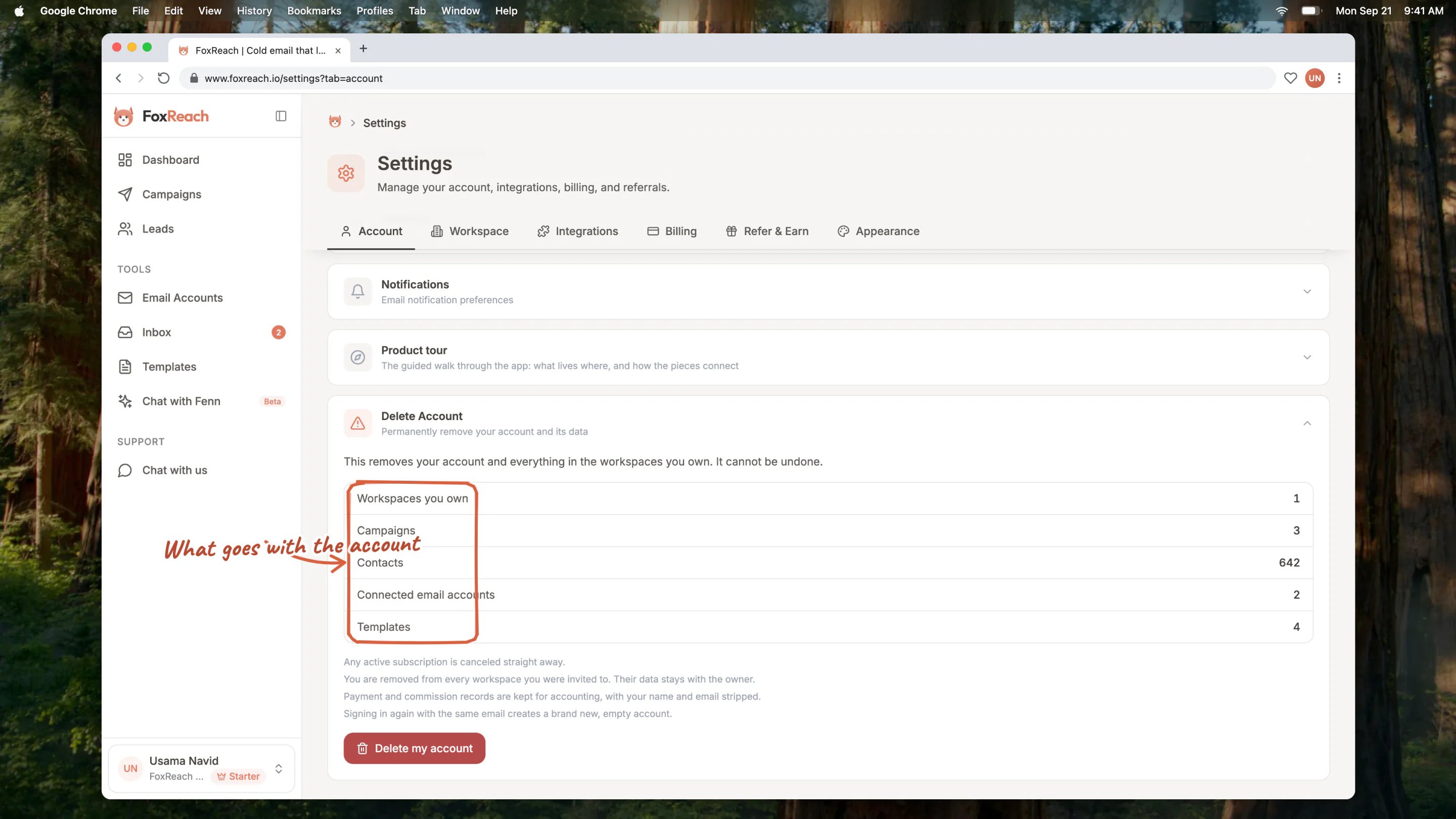Click the 'Connected email accounts' row label

[426, 595]
